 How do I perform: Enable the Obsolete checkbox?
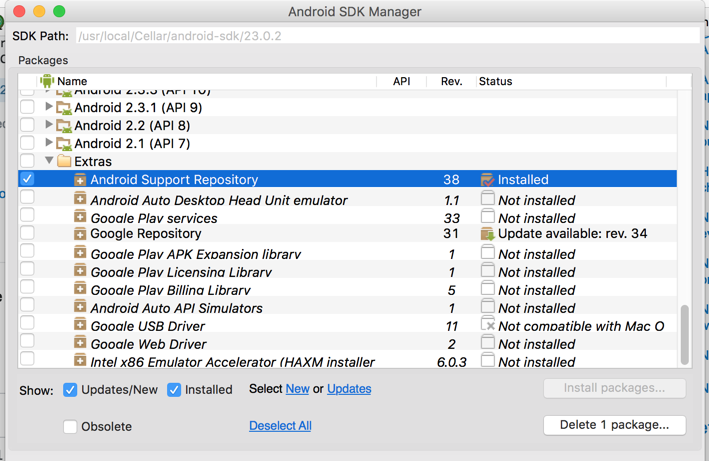click(70, 426)
